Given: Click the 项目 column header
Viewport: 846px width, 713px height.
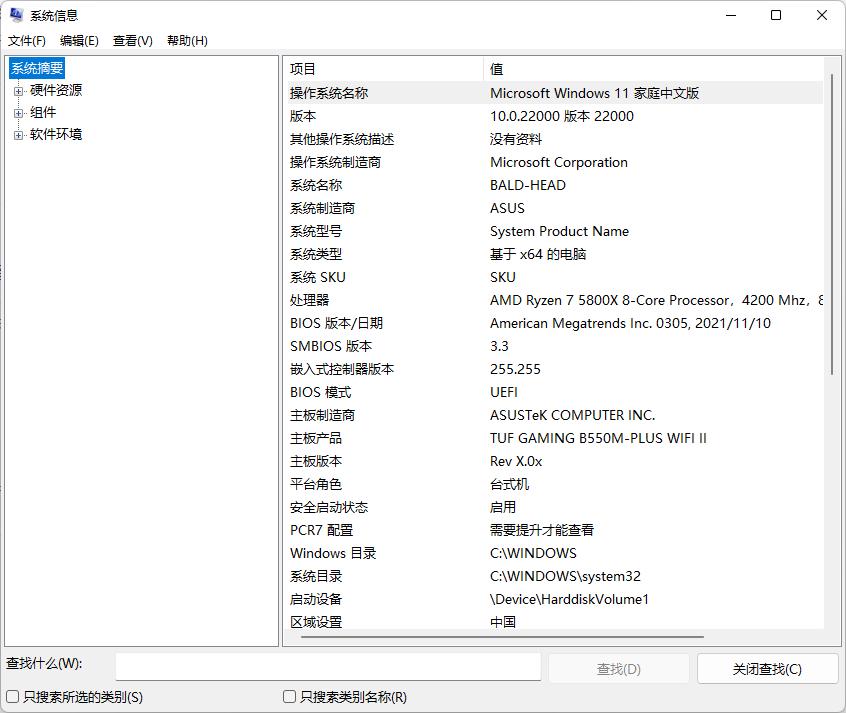Looking at the screenshot, I should pos(383,69).
